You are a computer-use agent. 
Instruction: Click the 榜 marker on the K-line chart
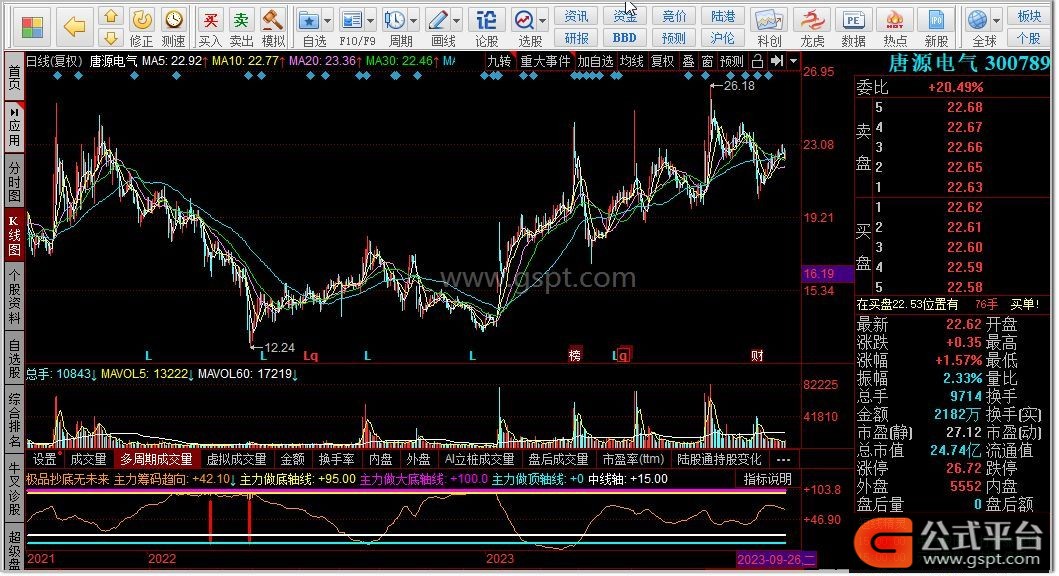point(575,355)
